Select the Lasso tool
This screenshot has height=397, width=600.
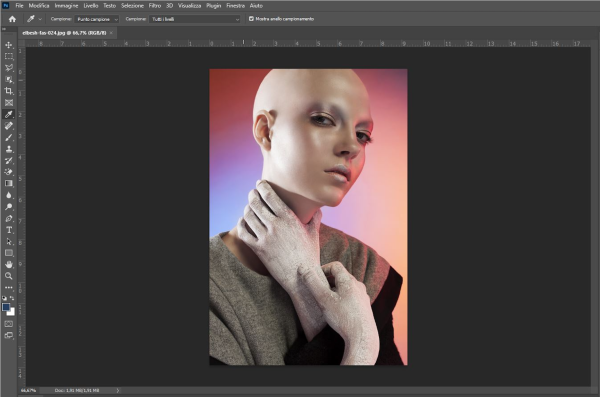(8, 68)
